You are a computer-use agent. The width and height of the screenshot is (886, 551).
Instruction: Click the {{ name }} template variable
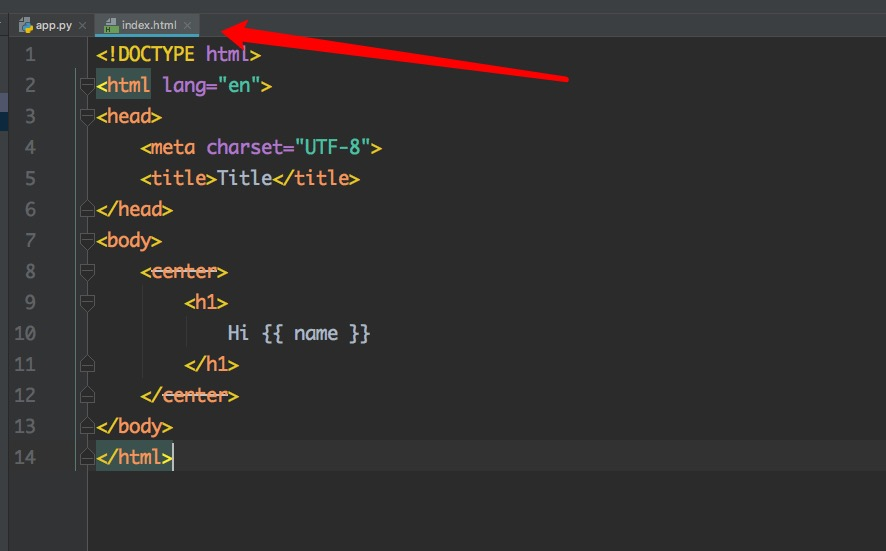pyautogui.click(x=316, y=333)
